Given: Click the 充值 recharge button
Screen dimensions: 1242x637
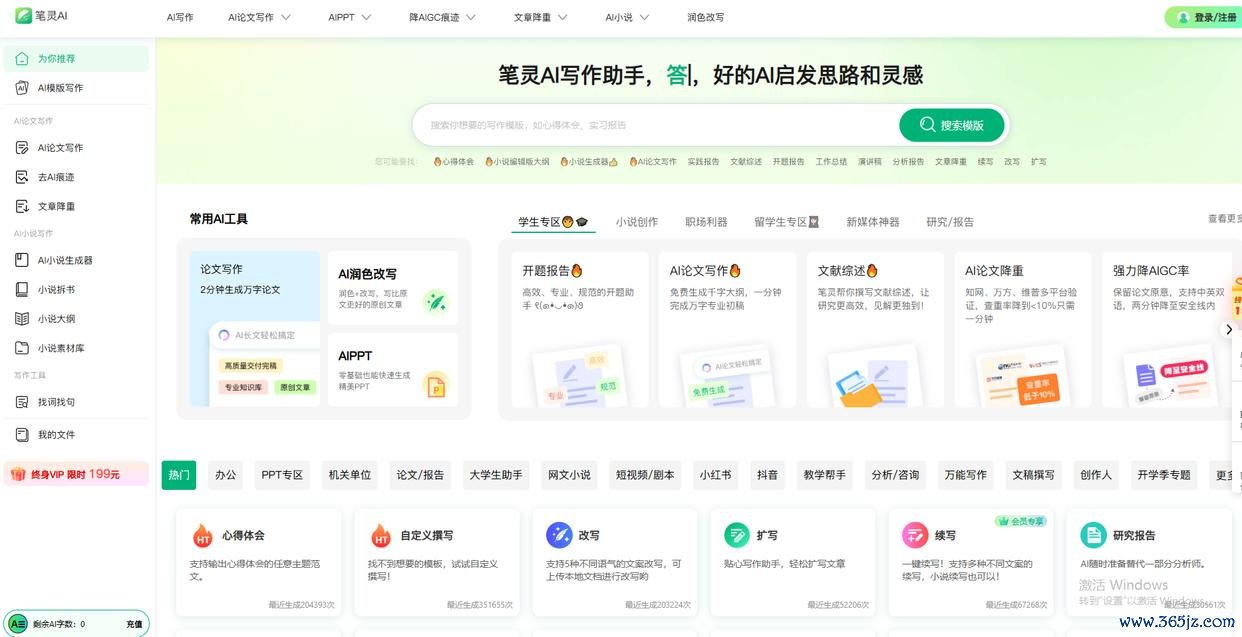Looking at the screenshot, I should click(134, 624).
